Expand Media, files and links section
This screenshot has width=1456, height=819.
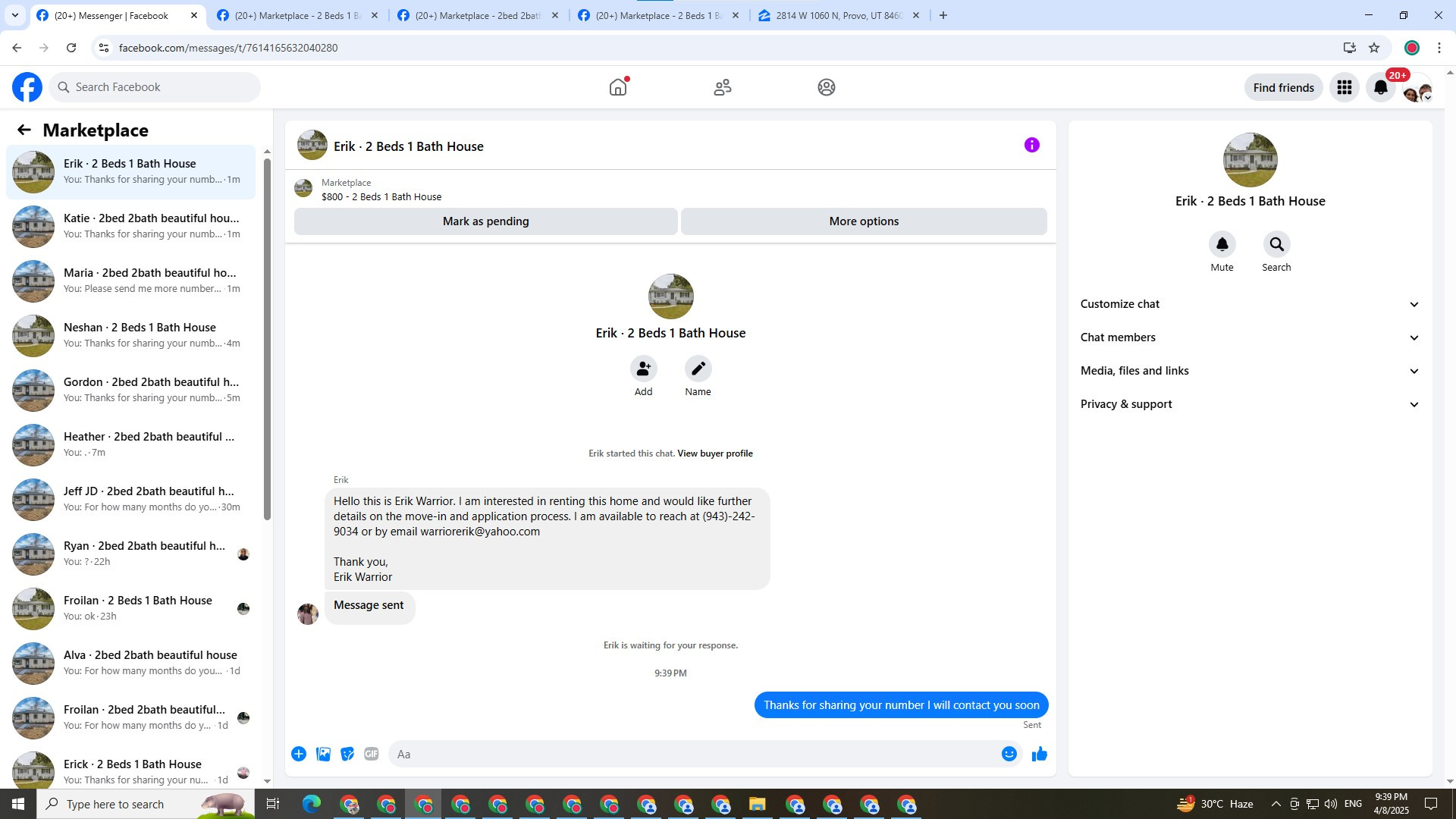1249,371
